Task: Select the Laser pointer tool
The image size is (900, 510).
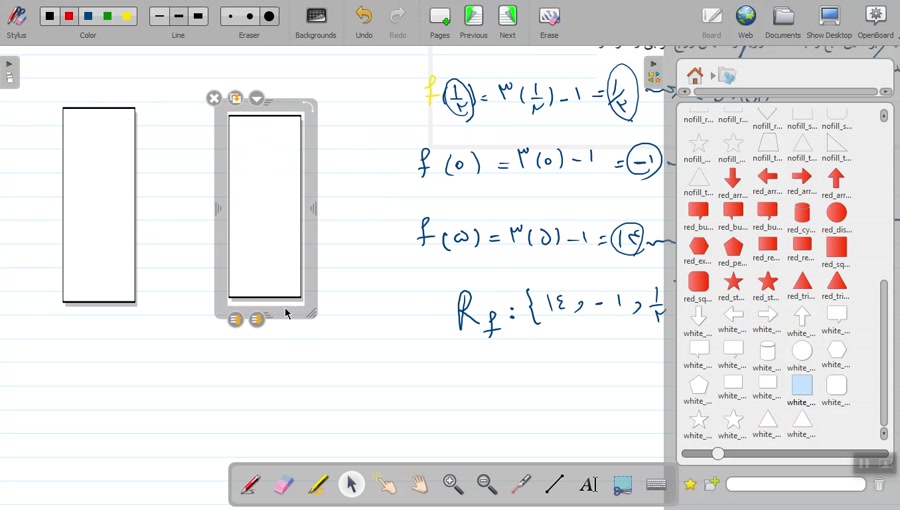Action: [521, 484]
